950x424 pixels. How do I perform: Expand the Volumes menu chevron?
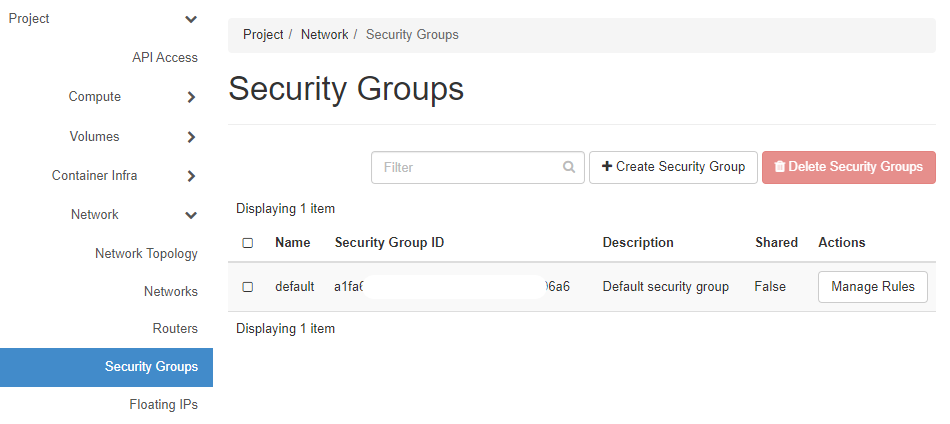191,137
